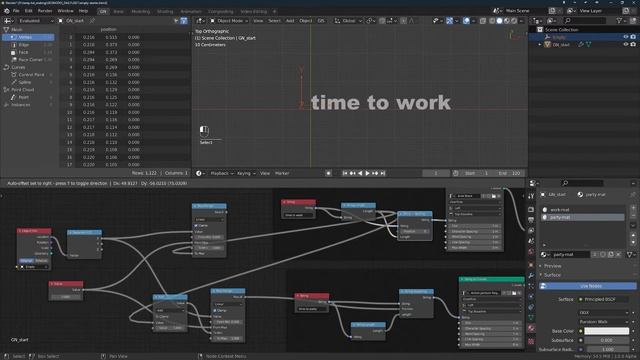Remove material slot with minus button
640x360 pixels.
(633, 215)
